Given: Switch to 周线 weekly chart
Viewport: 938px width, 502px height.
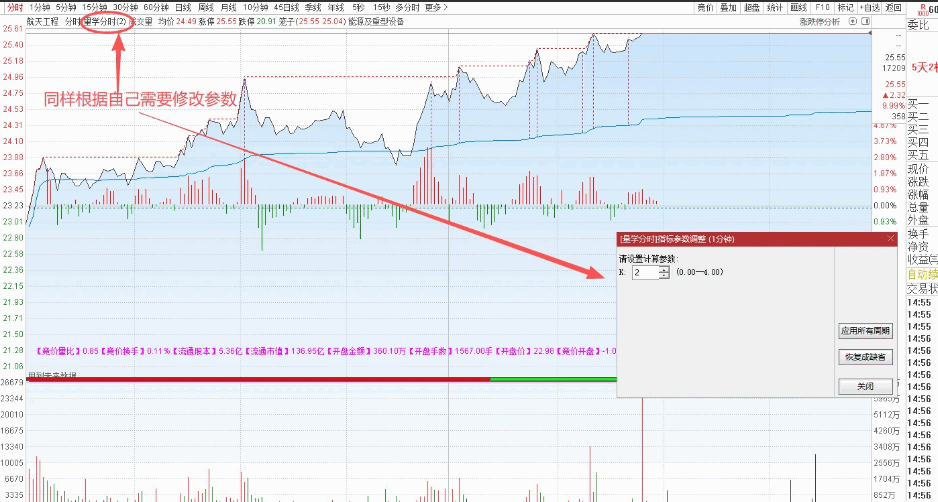Looking at the screenshot, I should tap(206, 7).
